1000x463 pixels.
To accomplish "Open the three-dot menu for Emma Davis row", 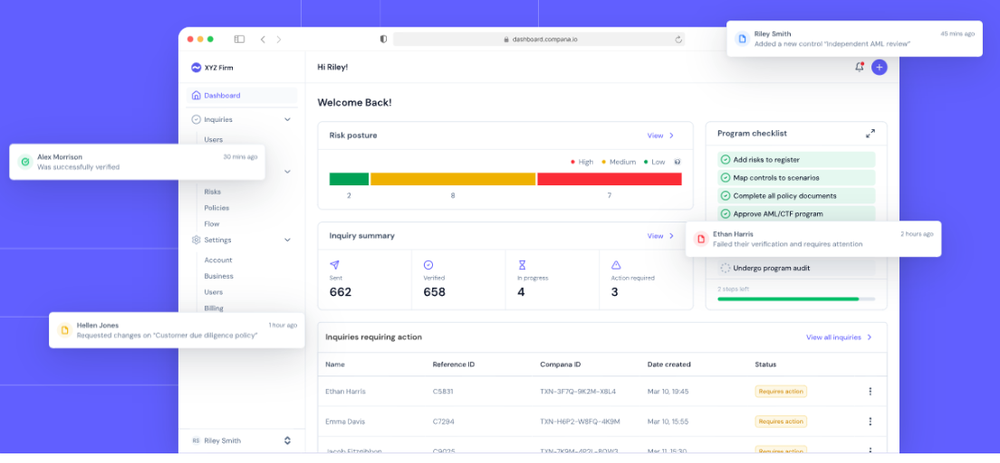I will 870,422.
